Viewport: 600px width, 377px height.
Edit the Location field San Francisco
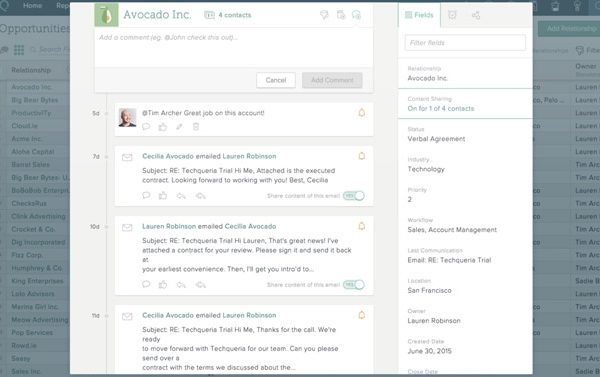(429, 290)
